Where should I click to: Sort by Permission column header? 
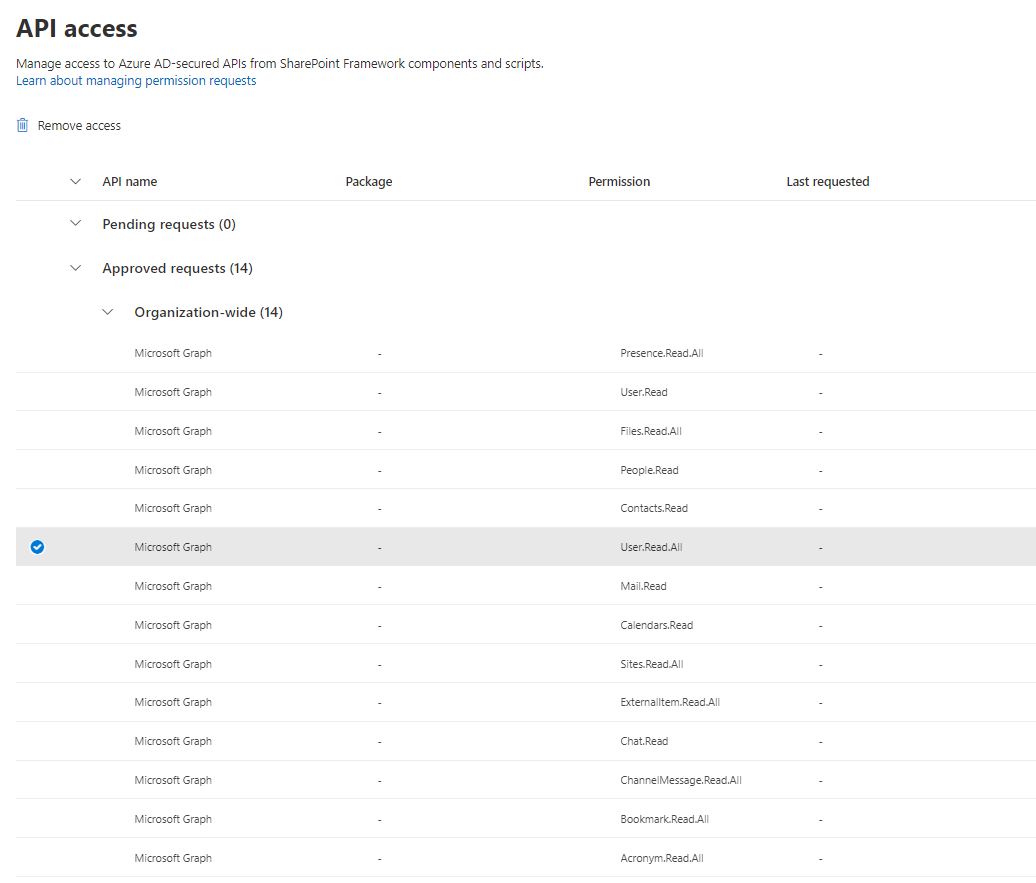(619, 182)
